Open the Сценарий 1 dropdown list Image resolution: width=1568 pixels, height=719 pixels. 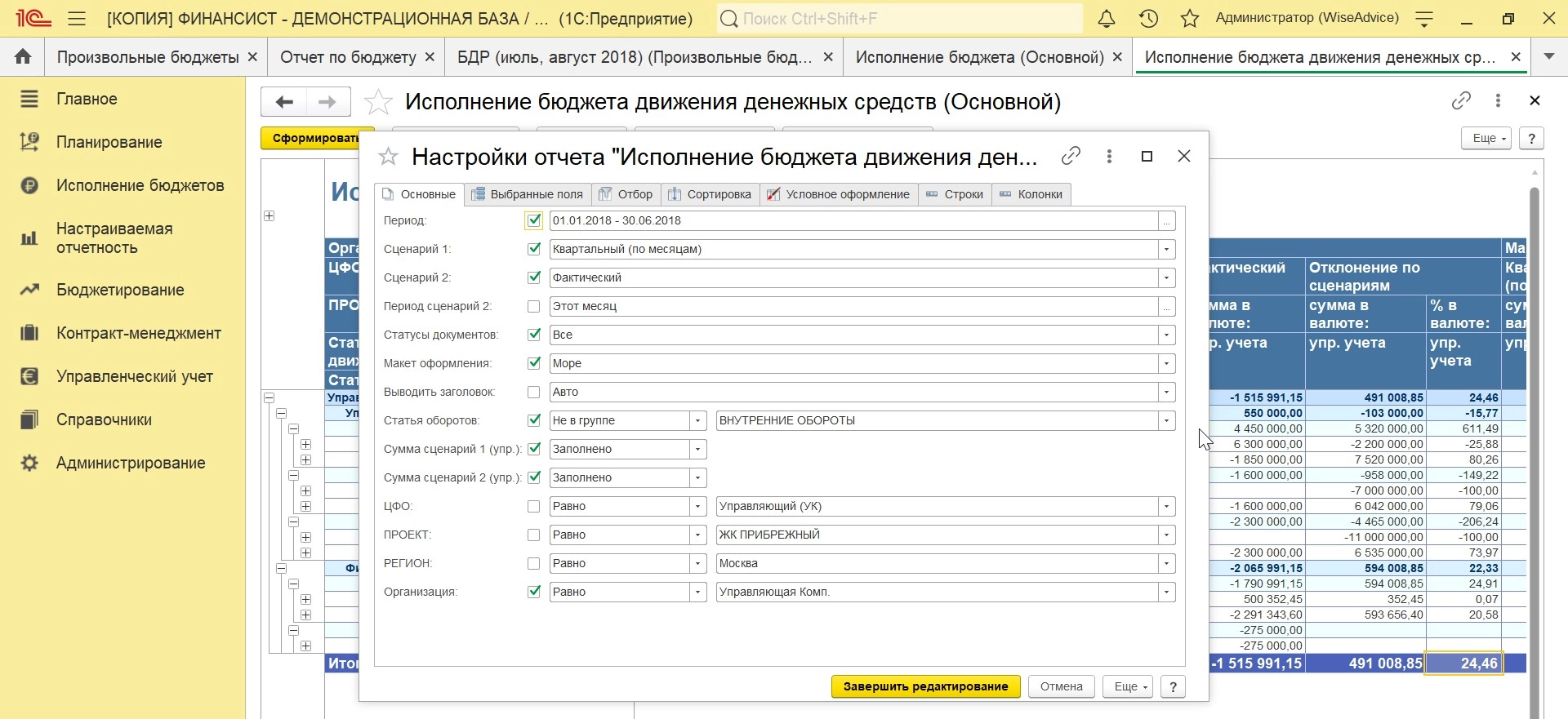coord(1167,250)
